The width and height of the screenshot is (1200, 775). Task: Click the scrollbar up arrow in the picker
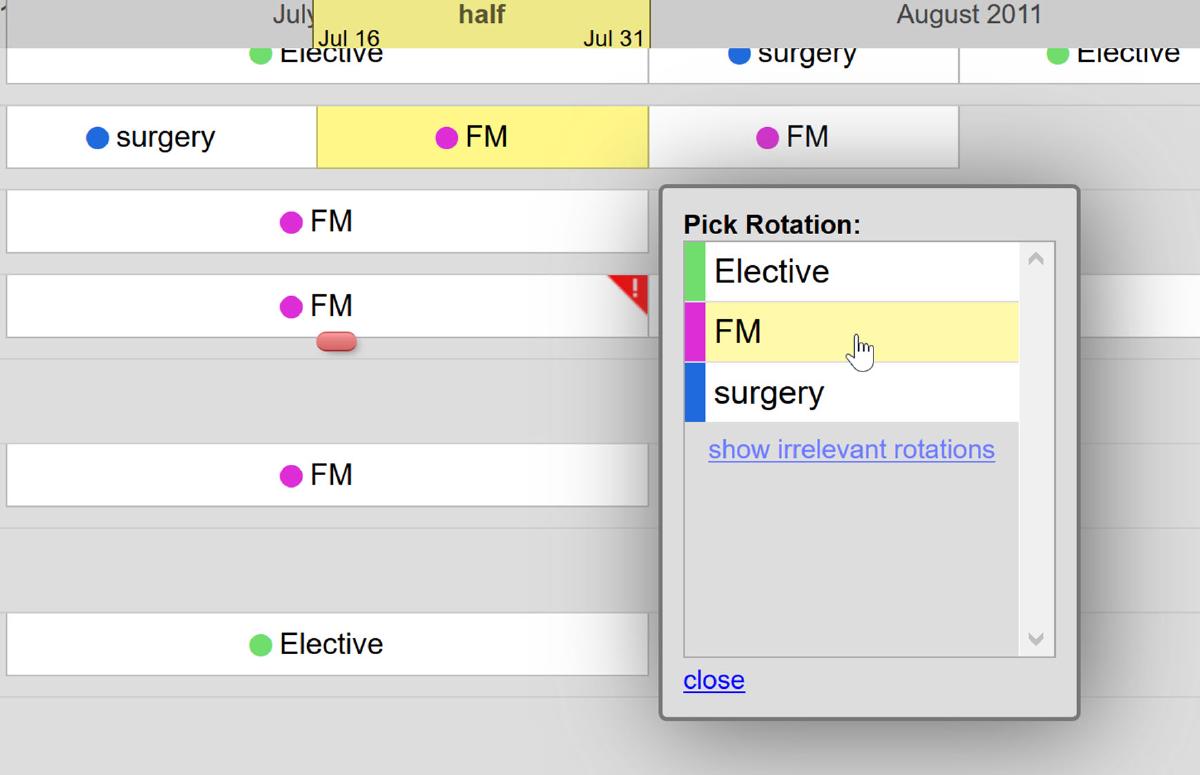point(1036,257)
